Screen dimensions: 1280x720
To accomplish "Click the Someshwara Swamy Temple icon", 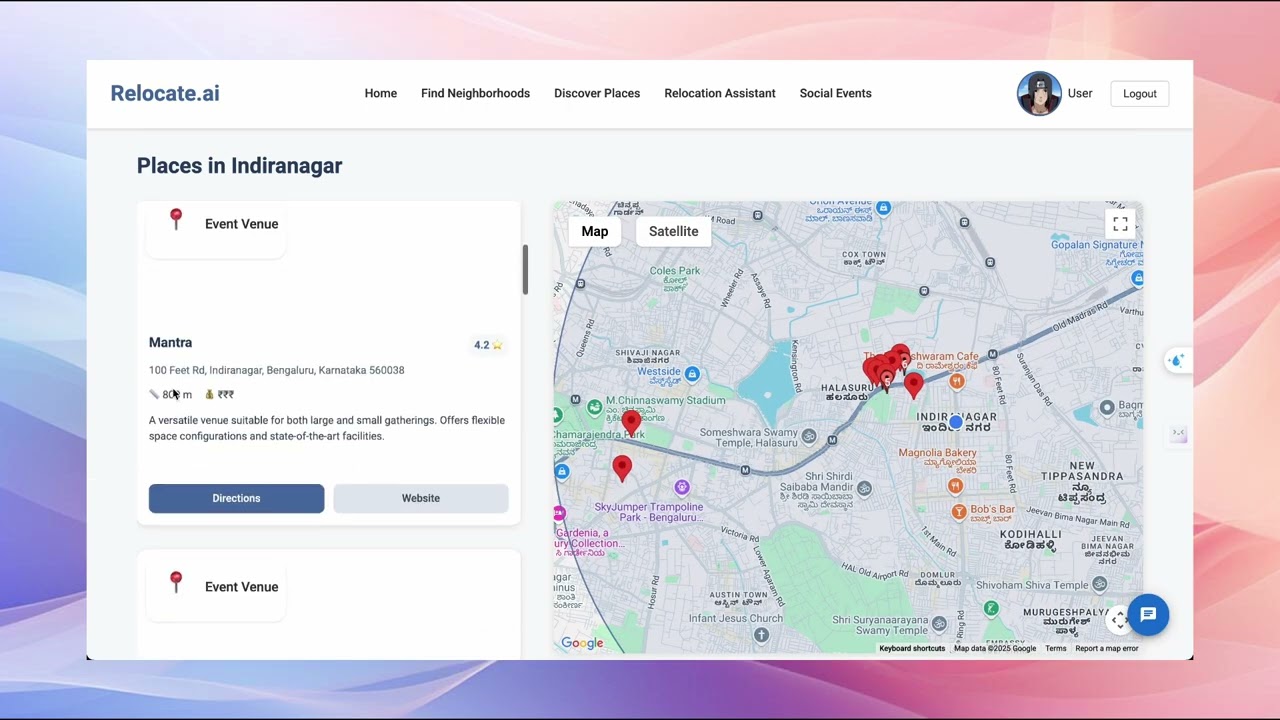I will (x=809, y=436).
